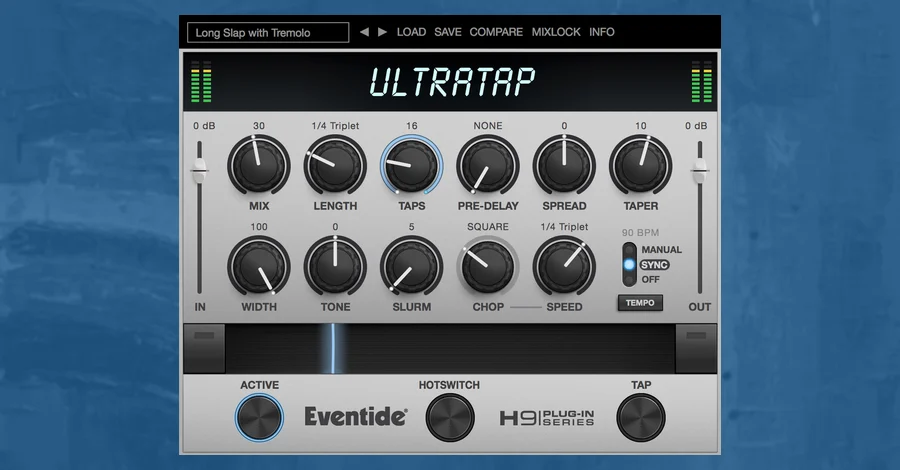Viewport: 900px width, 470px height.
Task: Click WIDTH value 100
Action: point(259,227)
